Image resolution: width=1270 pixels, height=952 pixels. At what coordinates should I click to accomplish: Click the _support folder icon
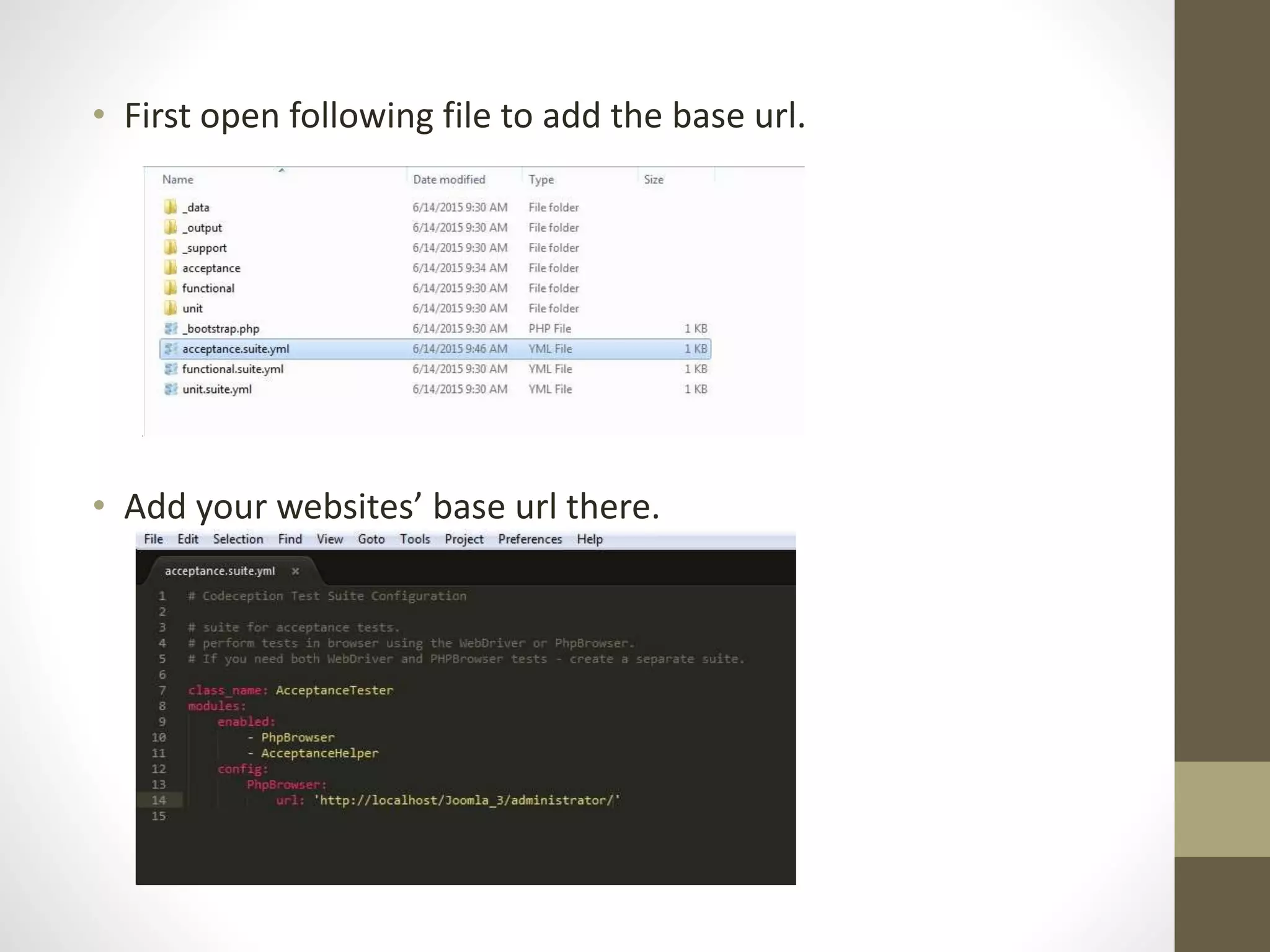(x=171, y=248)
